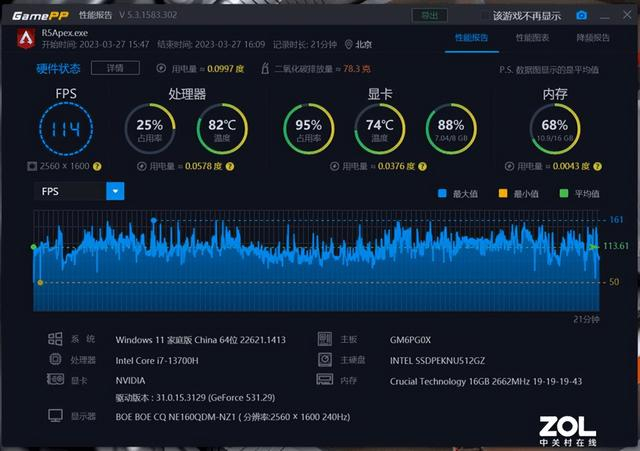Image resolution: width=640 pixels, height=451 pixels.
Task: Open the help icon after 0.0376 度
Action: pos(422,167)
